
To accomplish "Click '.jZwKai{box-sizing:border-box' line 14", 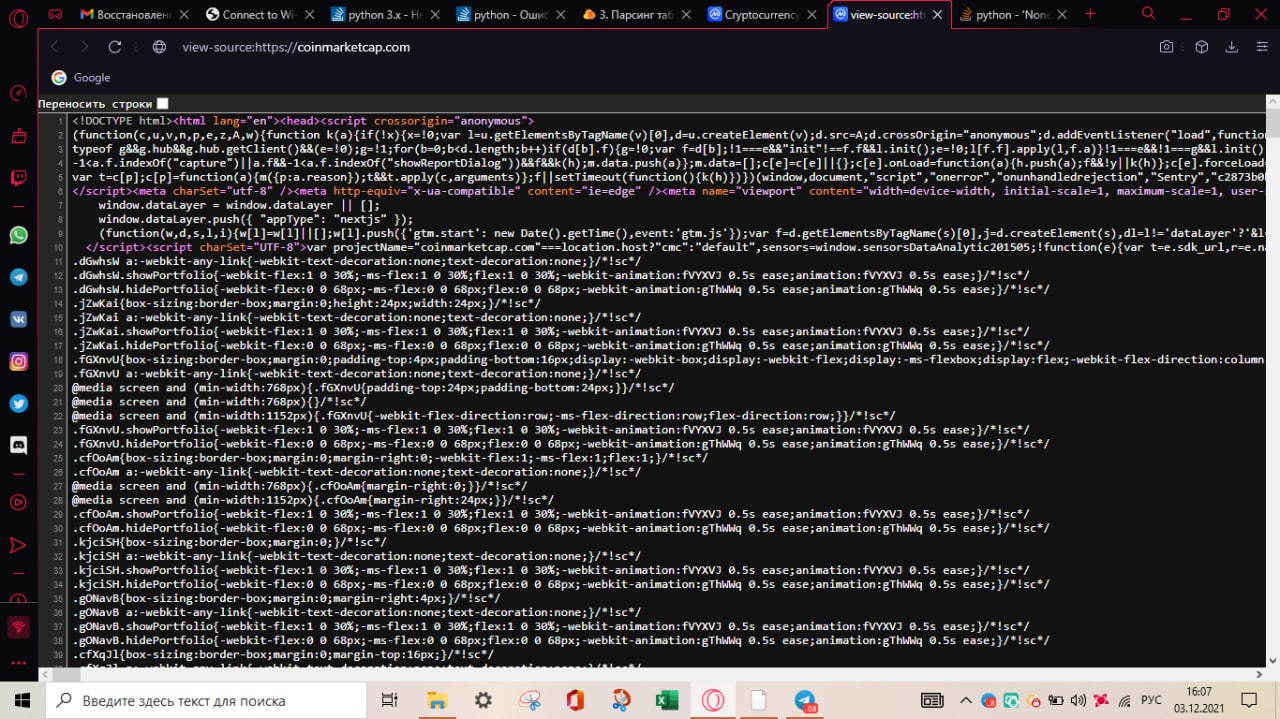I will tap(307, 303).
